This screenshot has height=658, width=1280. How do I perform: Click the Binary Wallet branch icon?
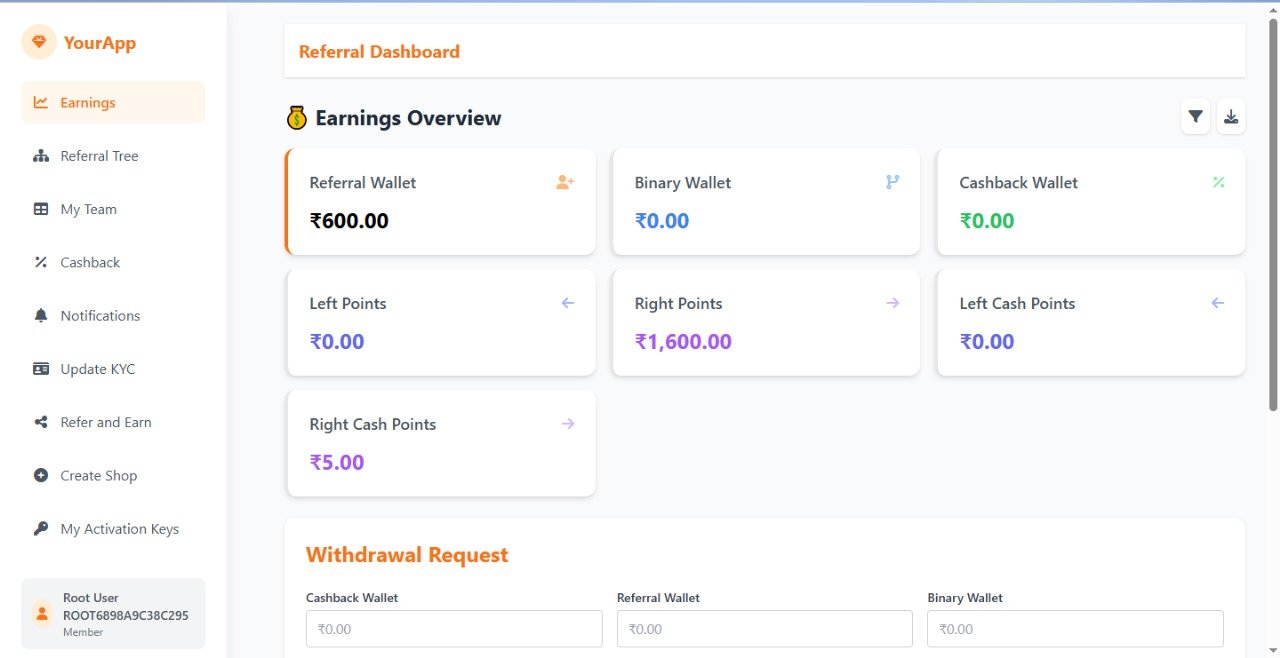(892, 182)
